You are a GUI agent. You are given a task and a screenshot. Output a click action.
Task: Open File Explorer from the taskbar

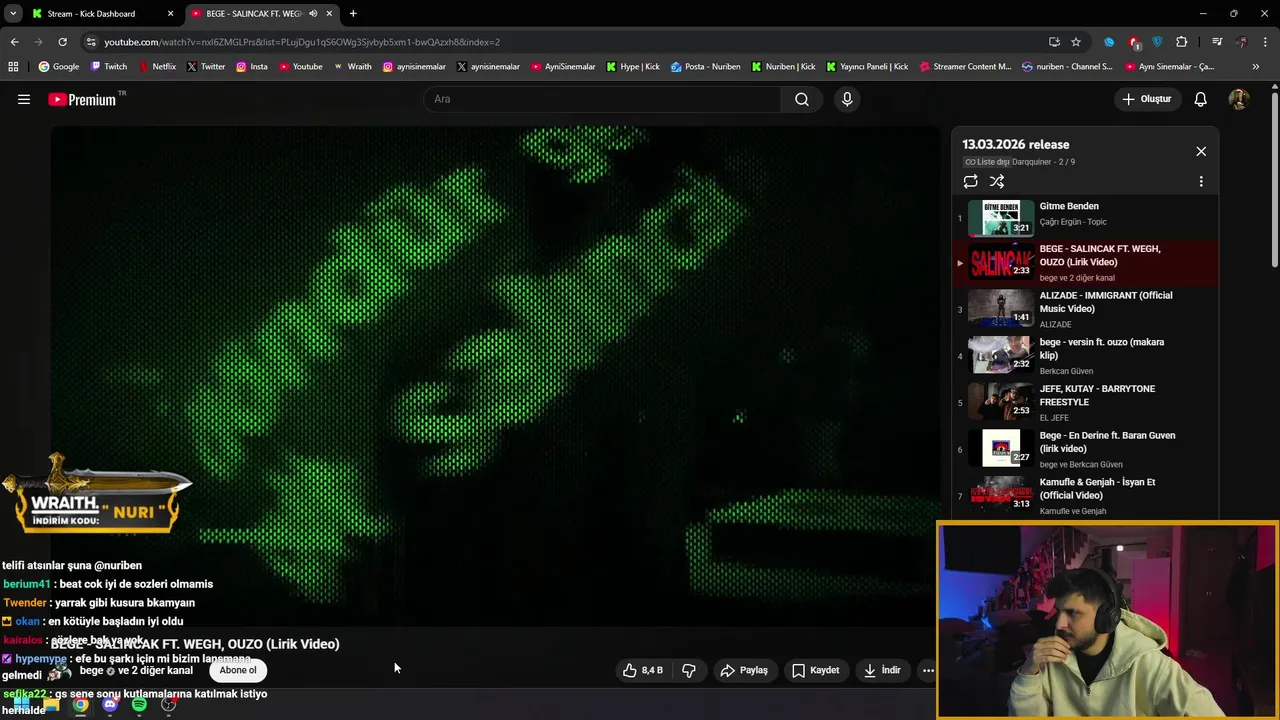[51, 705]
